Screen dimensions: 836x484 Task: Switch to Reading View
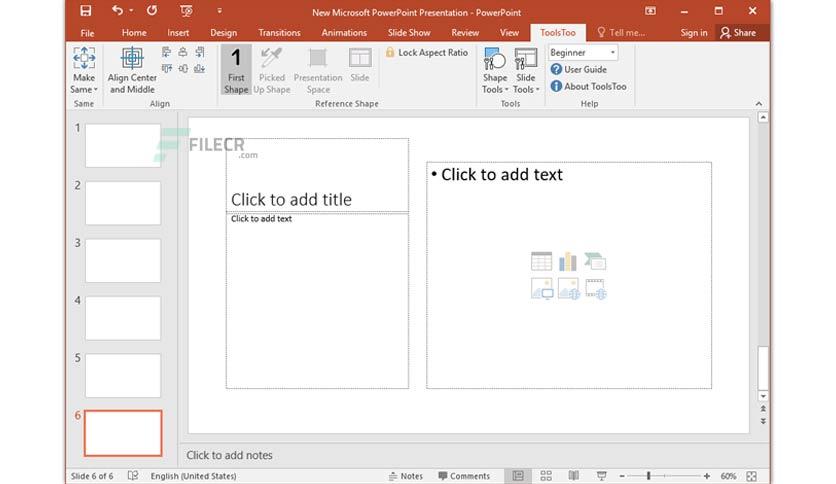[x=574, y=475]
